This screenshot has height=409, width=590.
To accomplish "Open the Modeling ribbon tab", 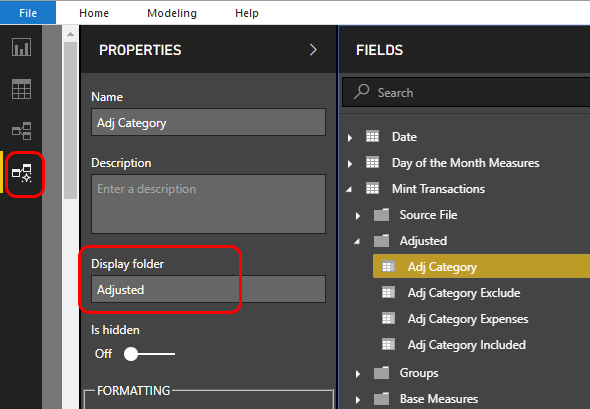I will coord(172,13).
